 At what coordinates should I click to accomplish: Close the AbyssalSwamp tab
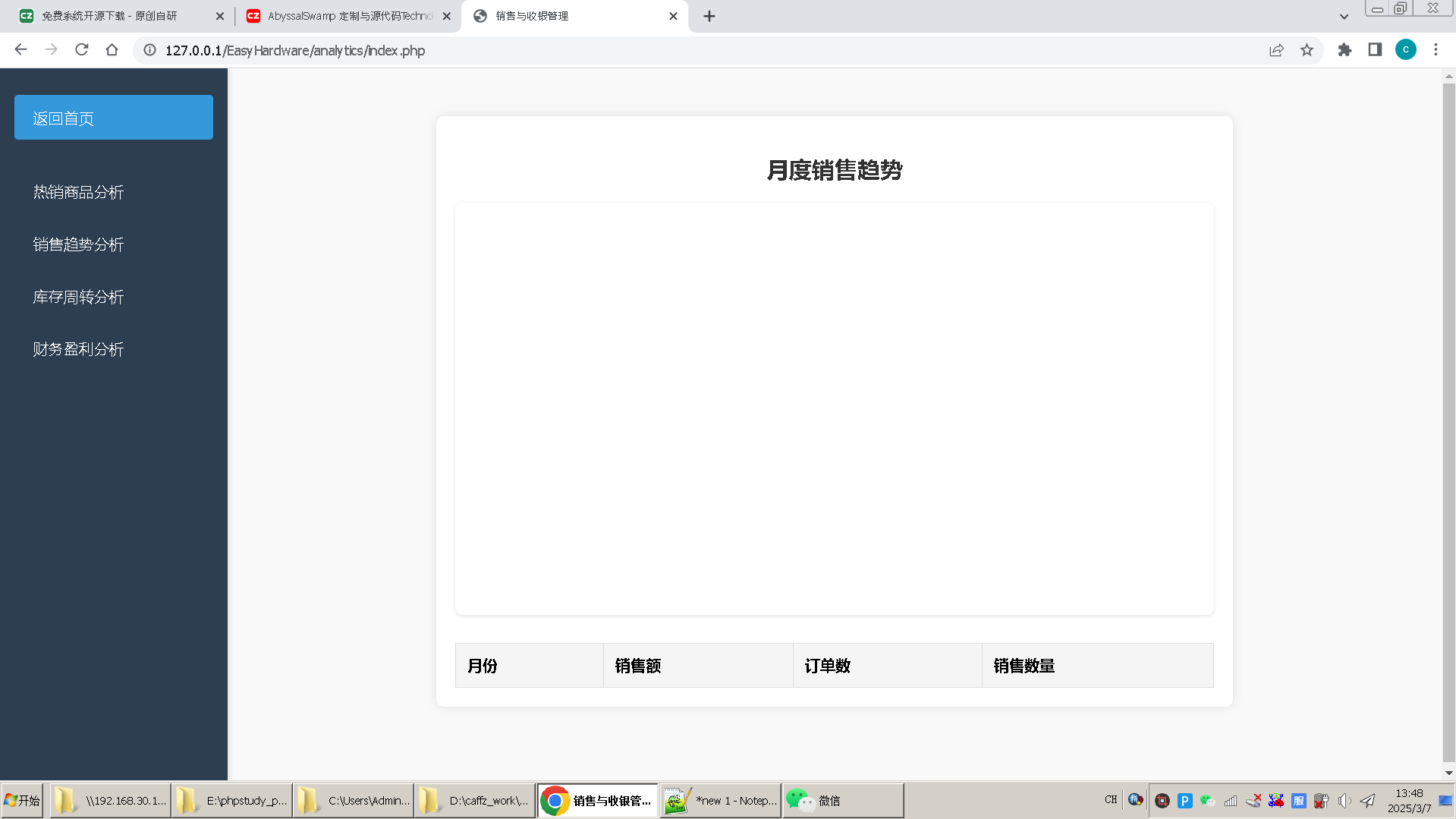(446, 16)
